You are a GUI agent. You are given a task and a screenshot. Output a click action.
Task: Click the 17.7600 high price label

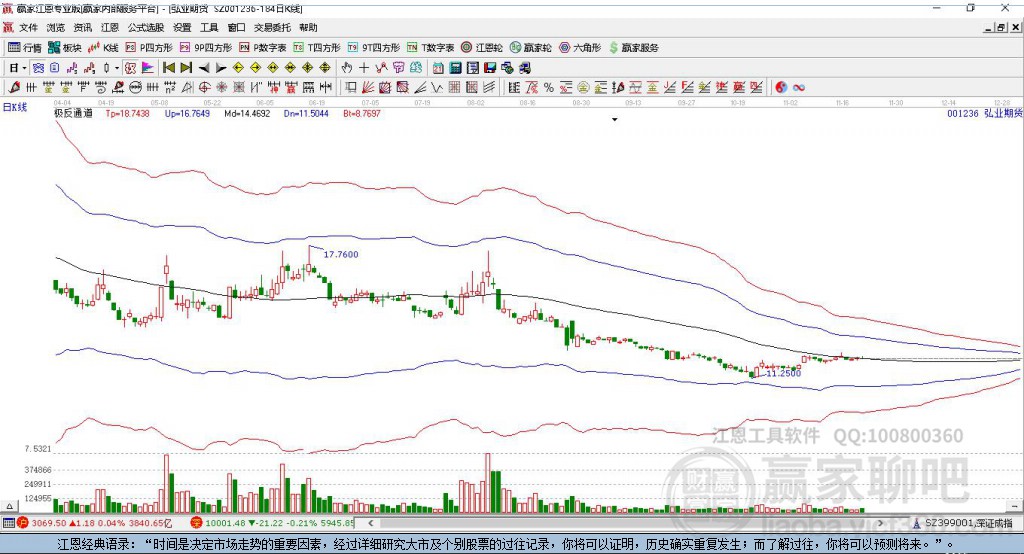click(341, 254)
